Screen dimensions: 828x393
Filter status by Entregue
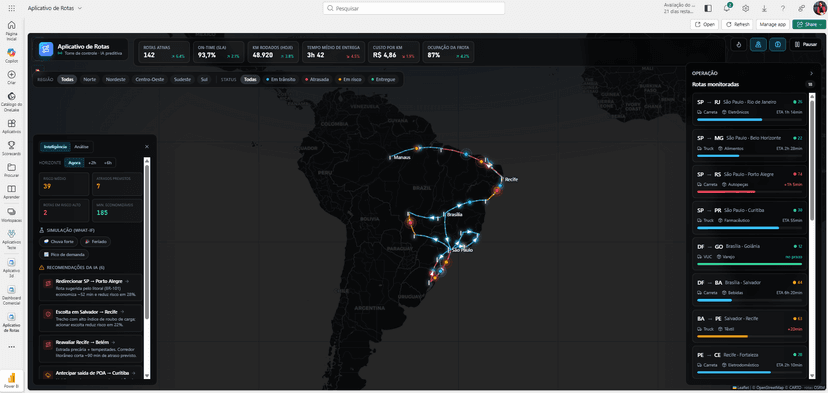click(383, 79)
